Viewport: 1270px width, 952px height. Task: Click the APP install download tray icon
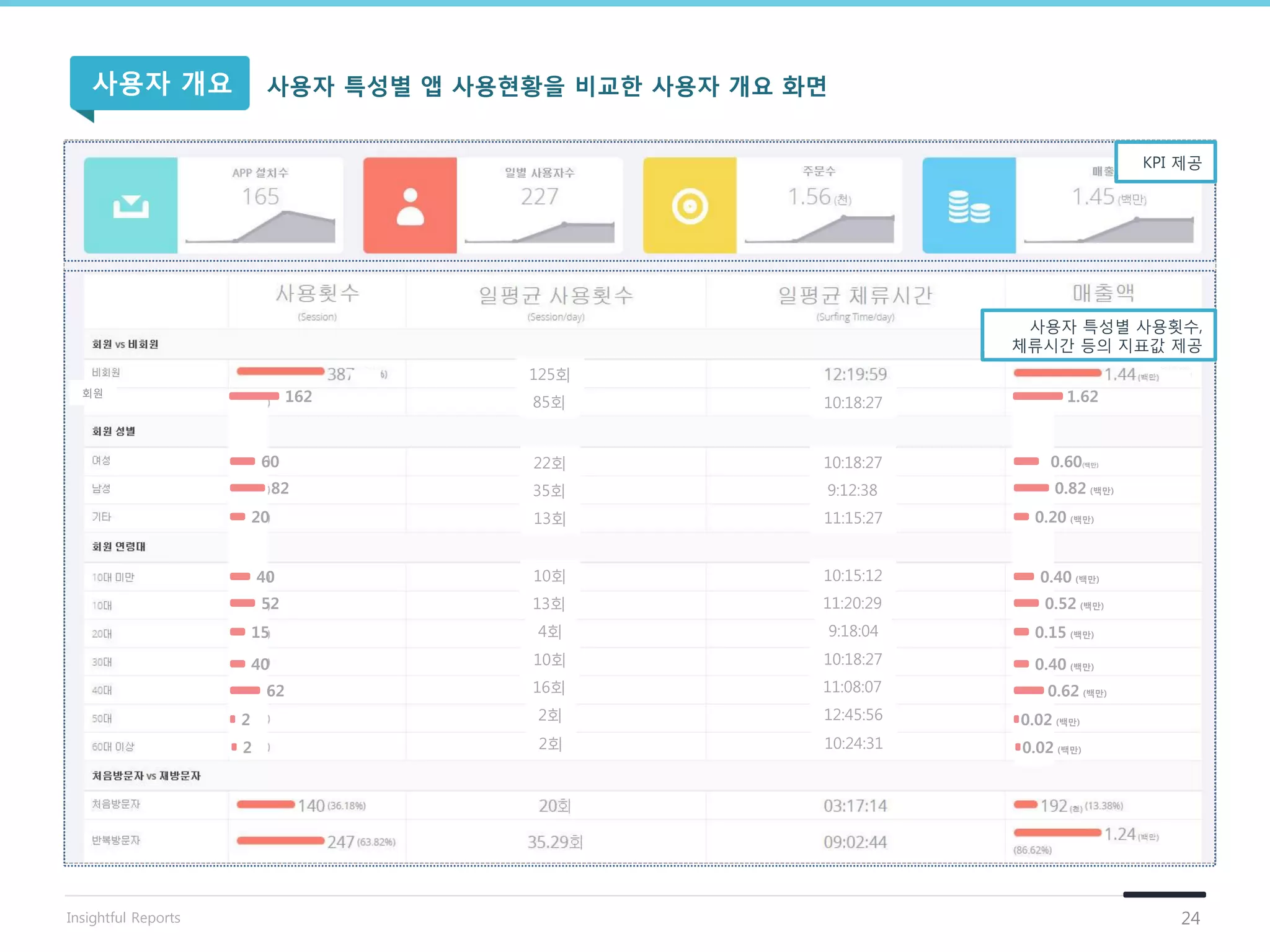click(131, 206)
